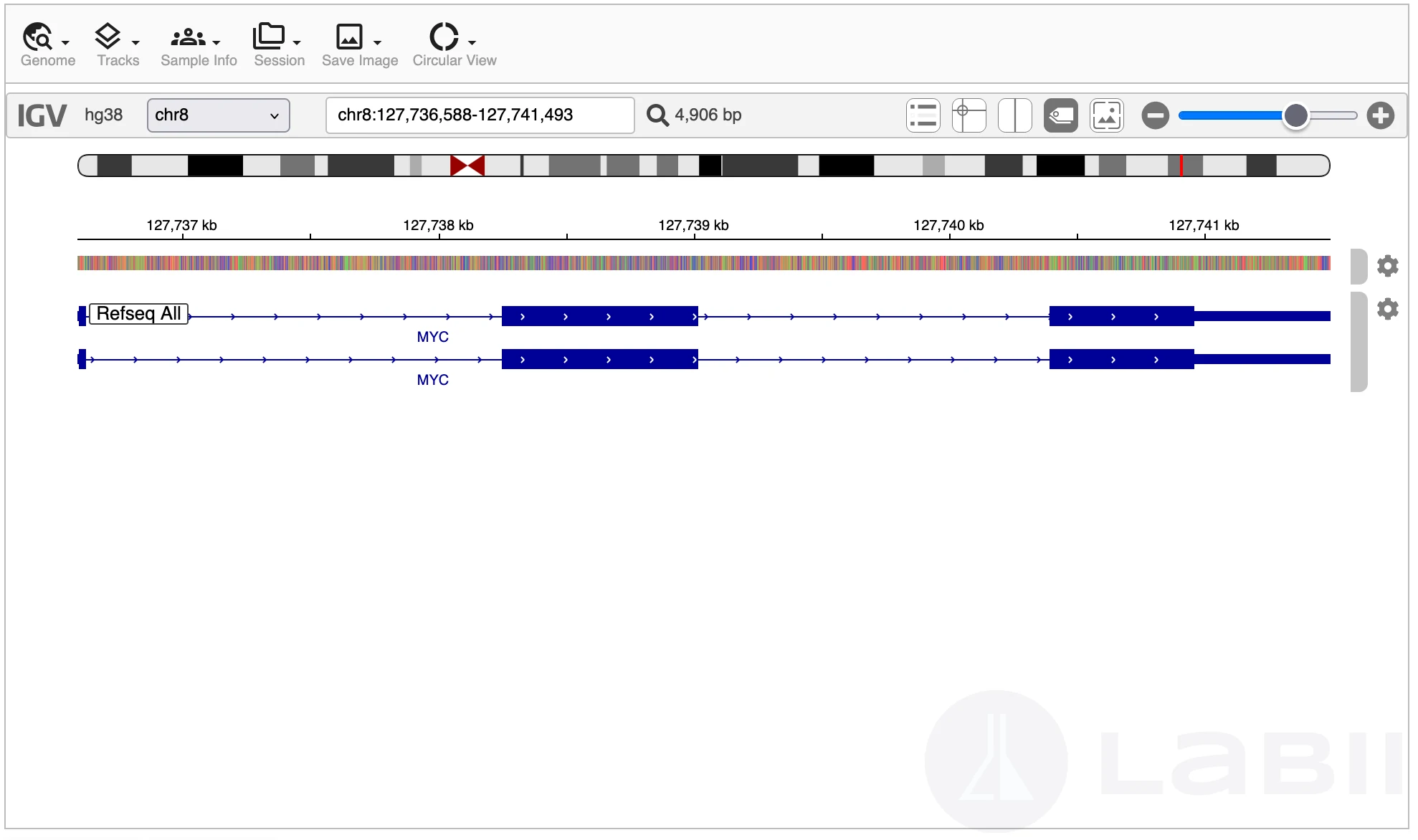
Task: Open sequence track settings gear
Action: coord(1387,266)
